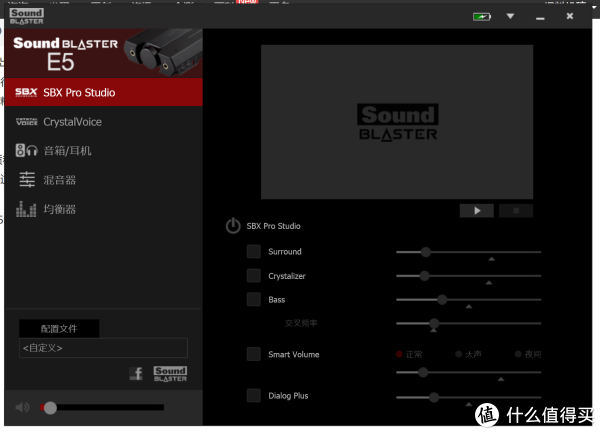Screen dimensions: 600x433
Task: Tick the Smart Volume checkbox
Action: pyautogui.click(x=254, y=354)
